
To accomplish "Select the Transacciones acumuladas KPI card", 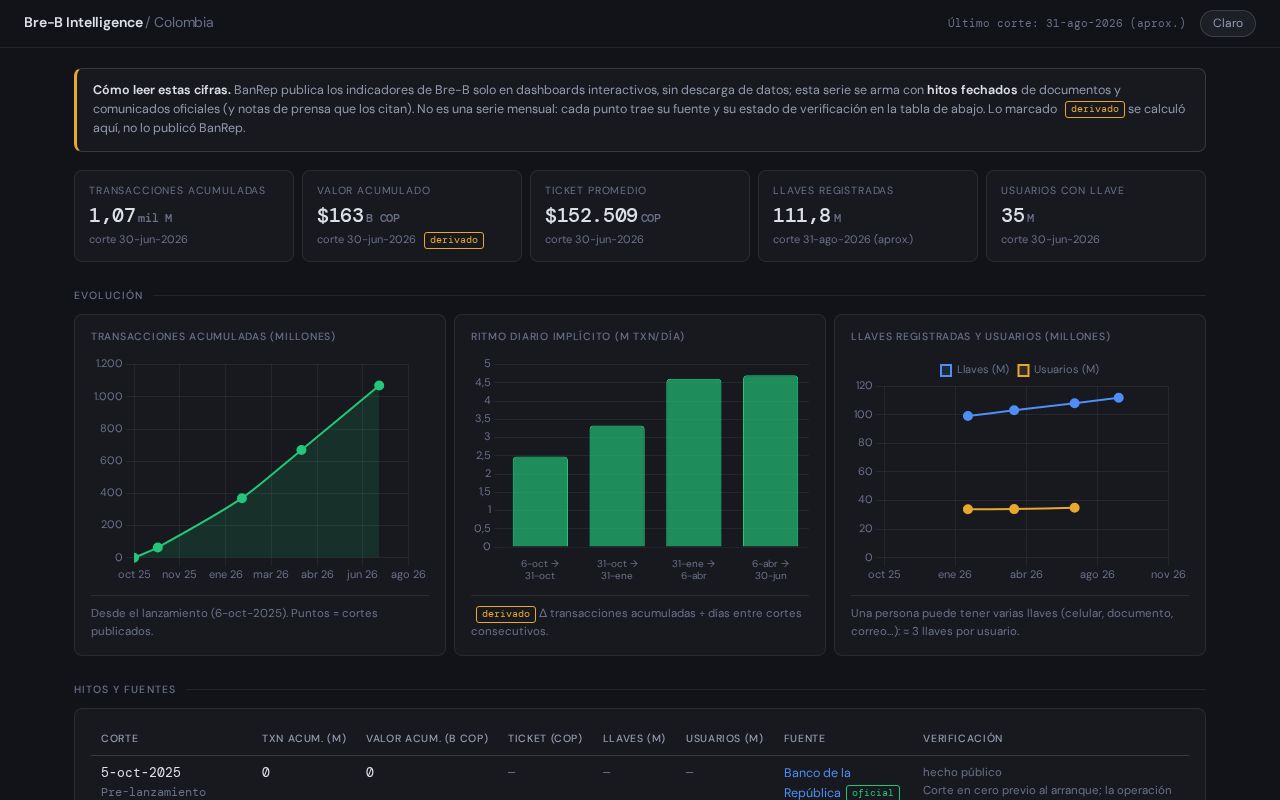I will [x=184, y=216].
